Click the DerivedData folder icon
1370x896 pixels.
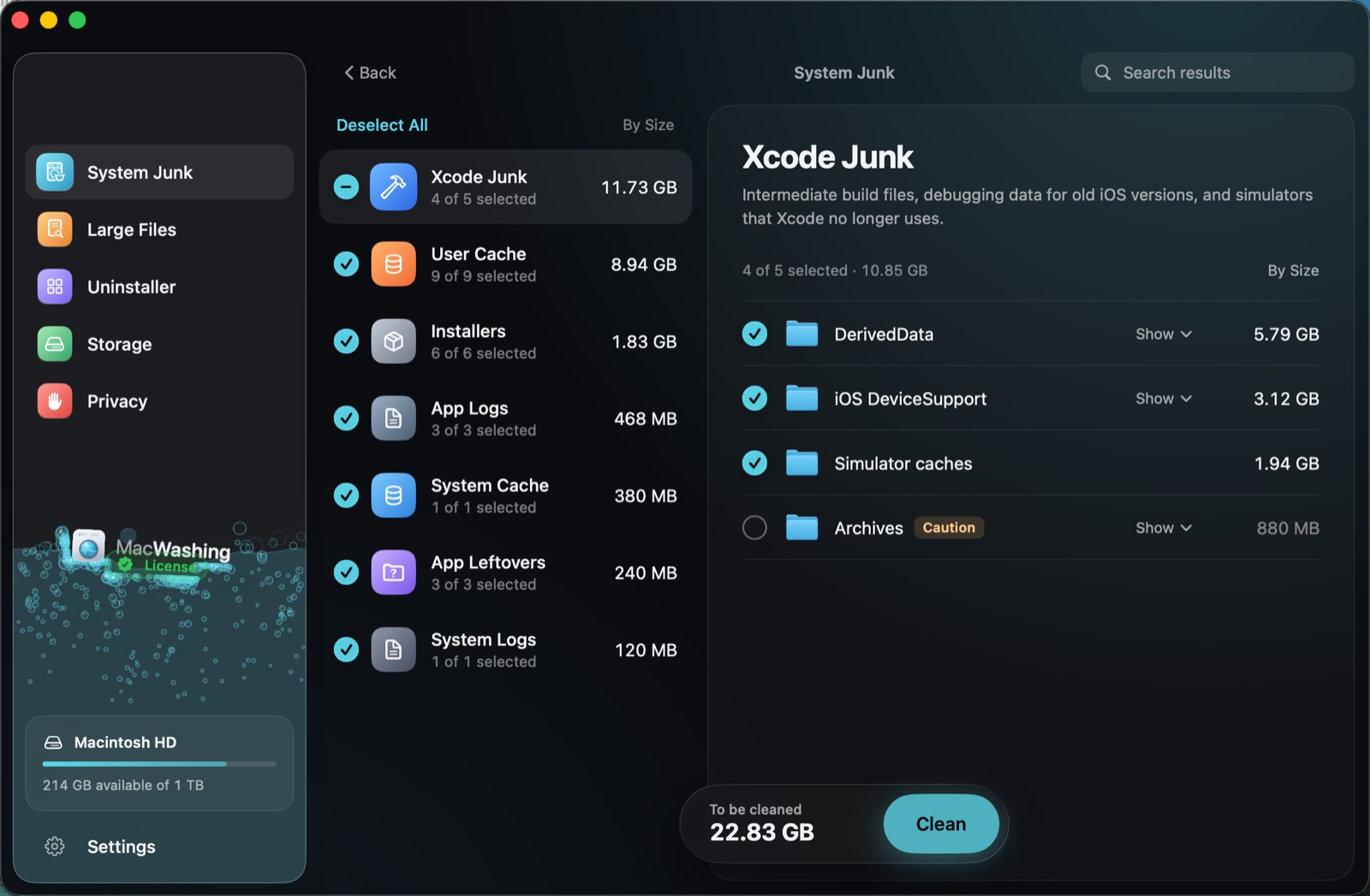point(802,334)
